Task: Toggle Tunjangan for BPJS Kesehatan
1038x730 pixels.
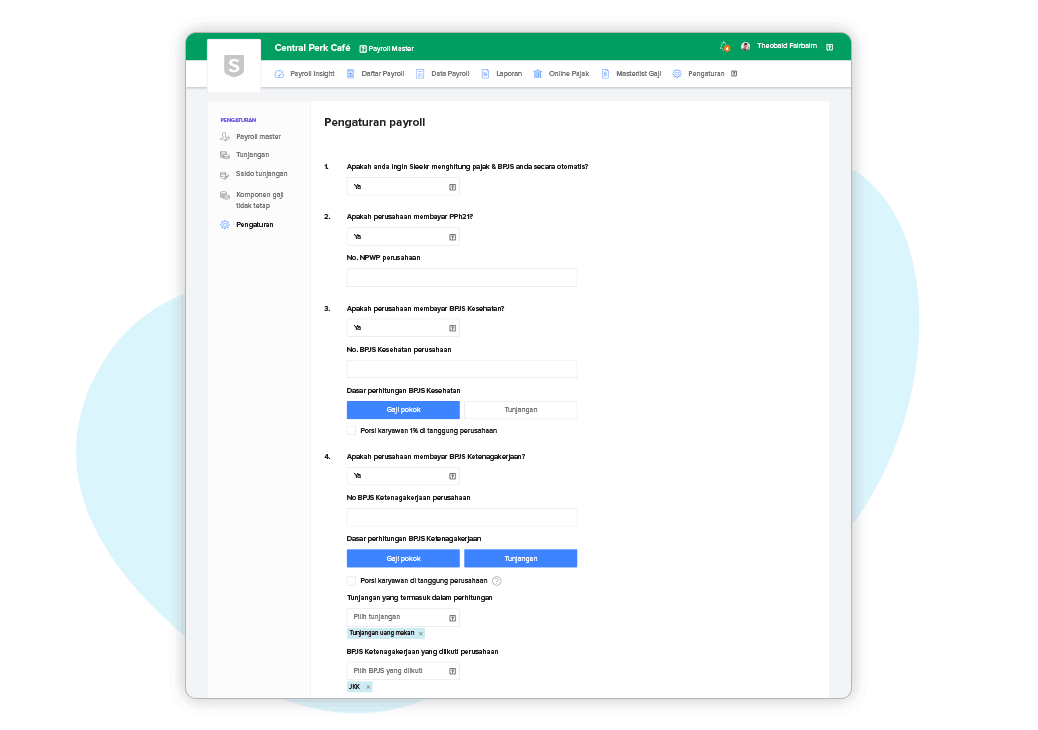Action: pos(520,410)
